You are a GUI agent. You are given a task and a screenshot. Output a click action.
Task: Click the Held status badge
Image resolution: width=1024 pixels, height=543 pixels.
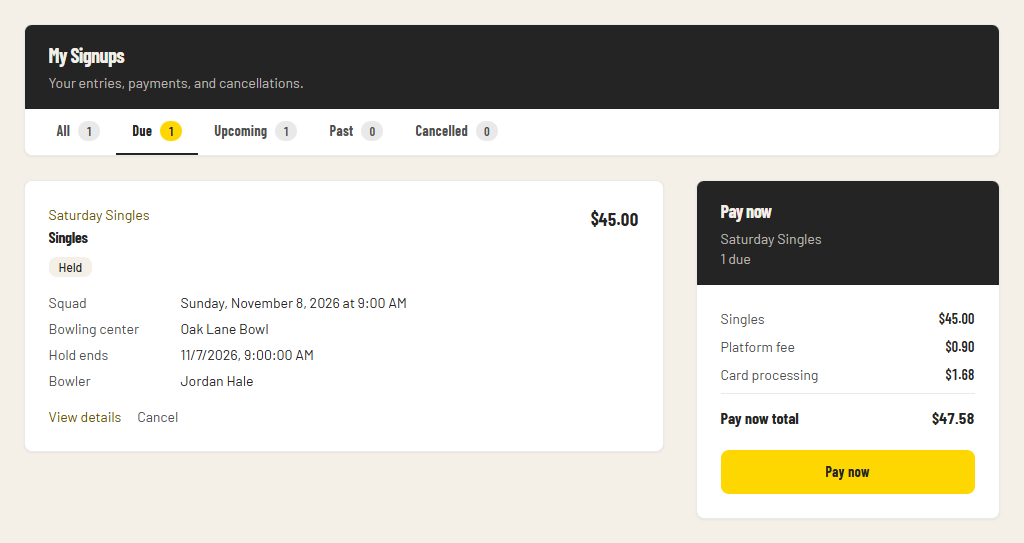71,267
